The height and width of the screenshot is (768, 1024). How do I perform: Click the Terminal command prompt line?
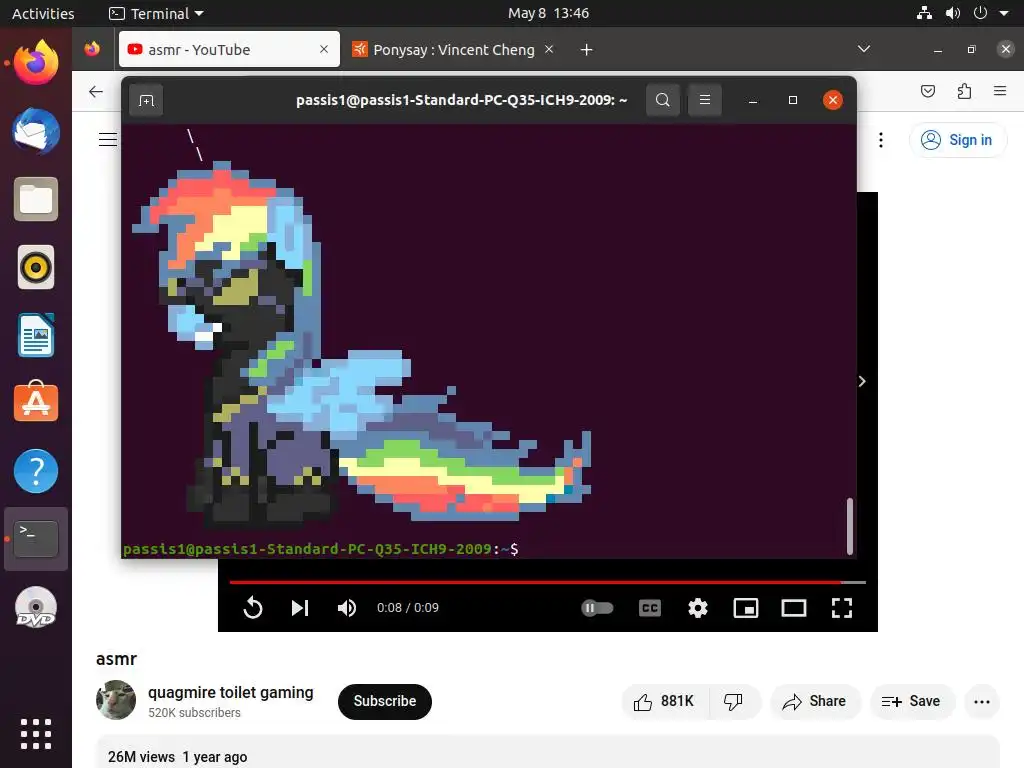[321, 549]
